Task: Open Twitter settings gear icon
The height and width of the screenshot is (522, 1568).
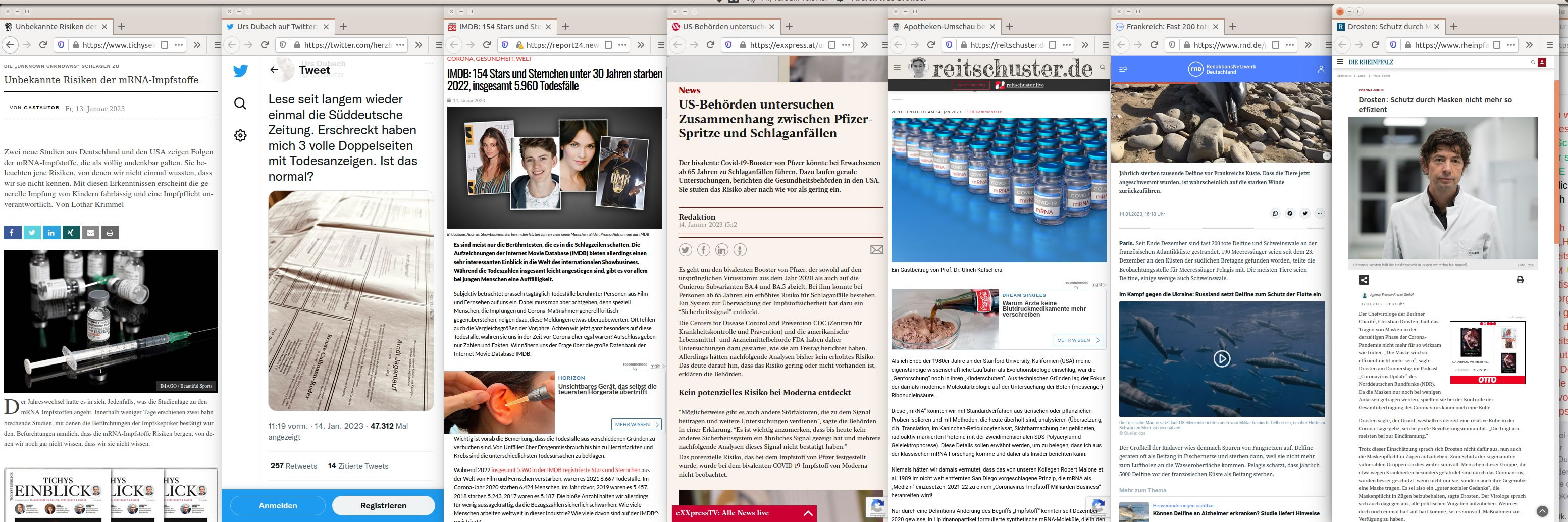Action: click(x=240, y=135)
